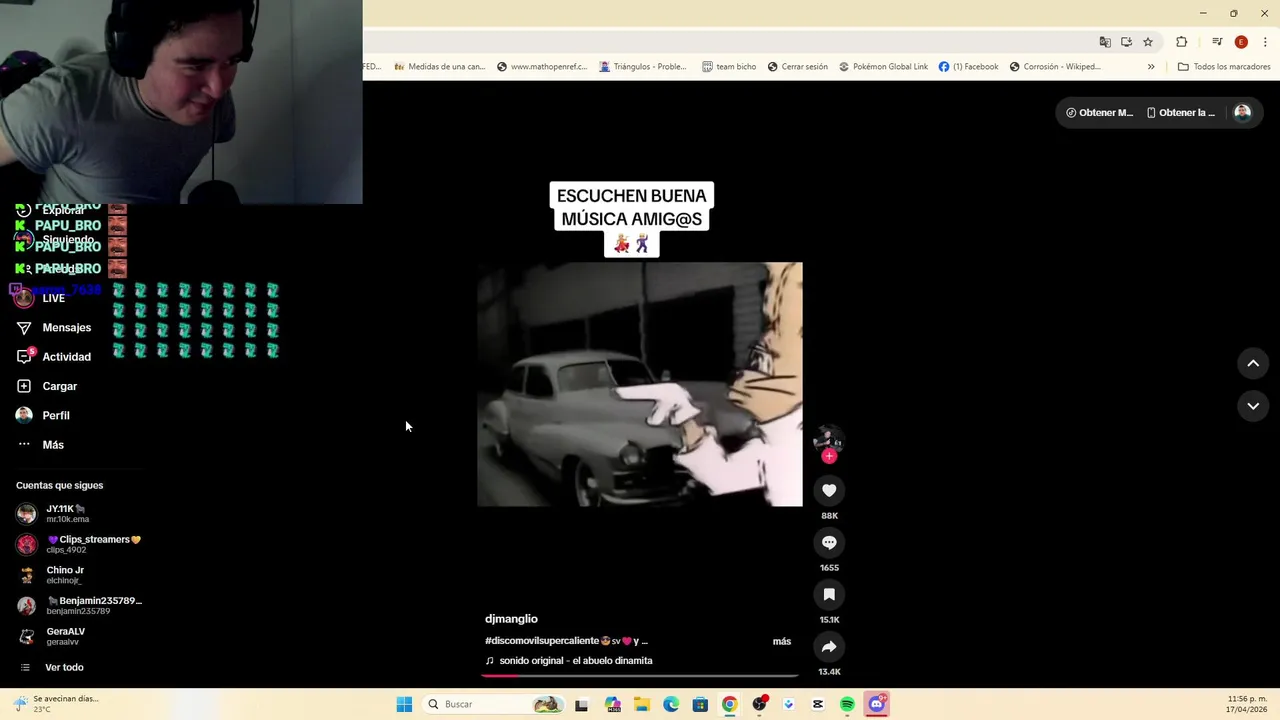The image size is (1280, 720).
Task: Open the team bicho bookmark
Action: pos(729,67)
